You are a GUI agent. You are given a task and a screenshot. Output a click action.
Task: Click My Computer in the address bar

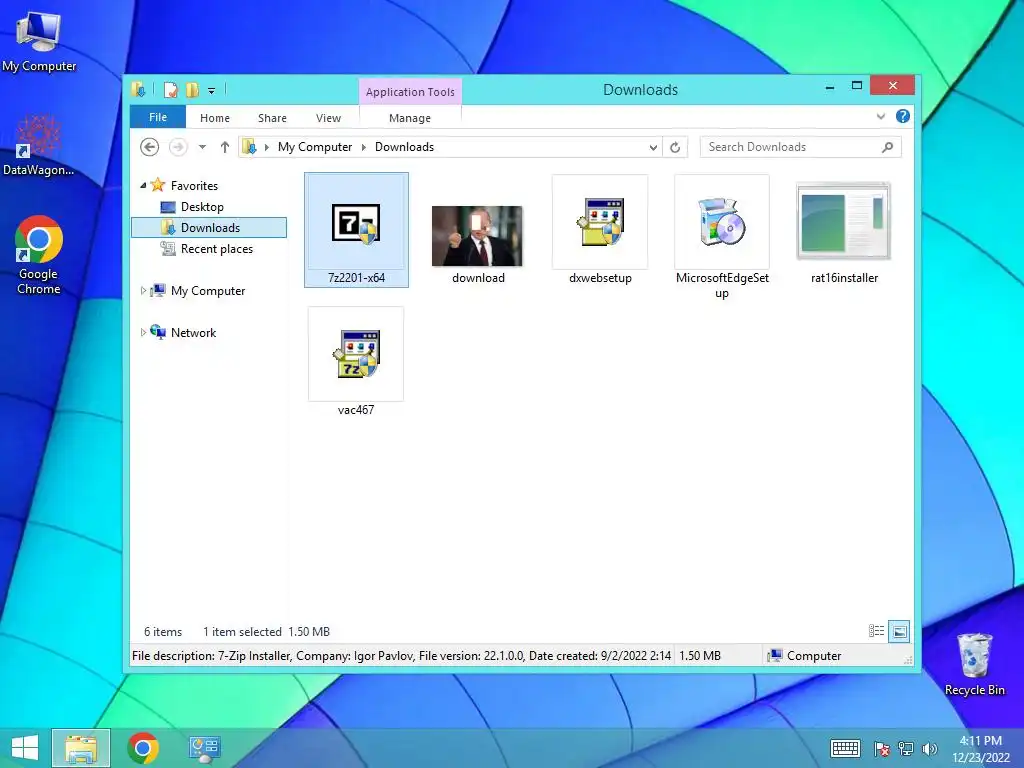click(315, 147)
